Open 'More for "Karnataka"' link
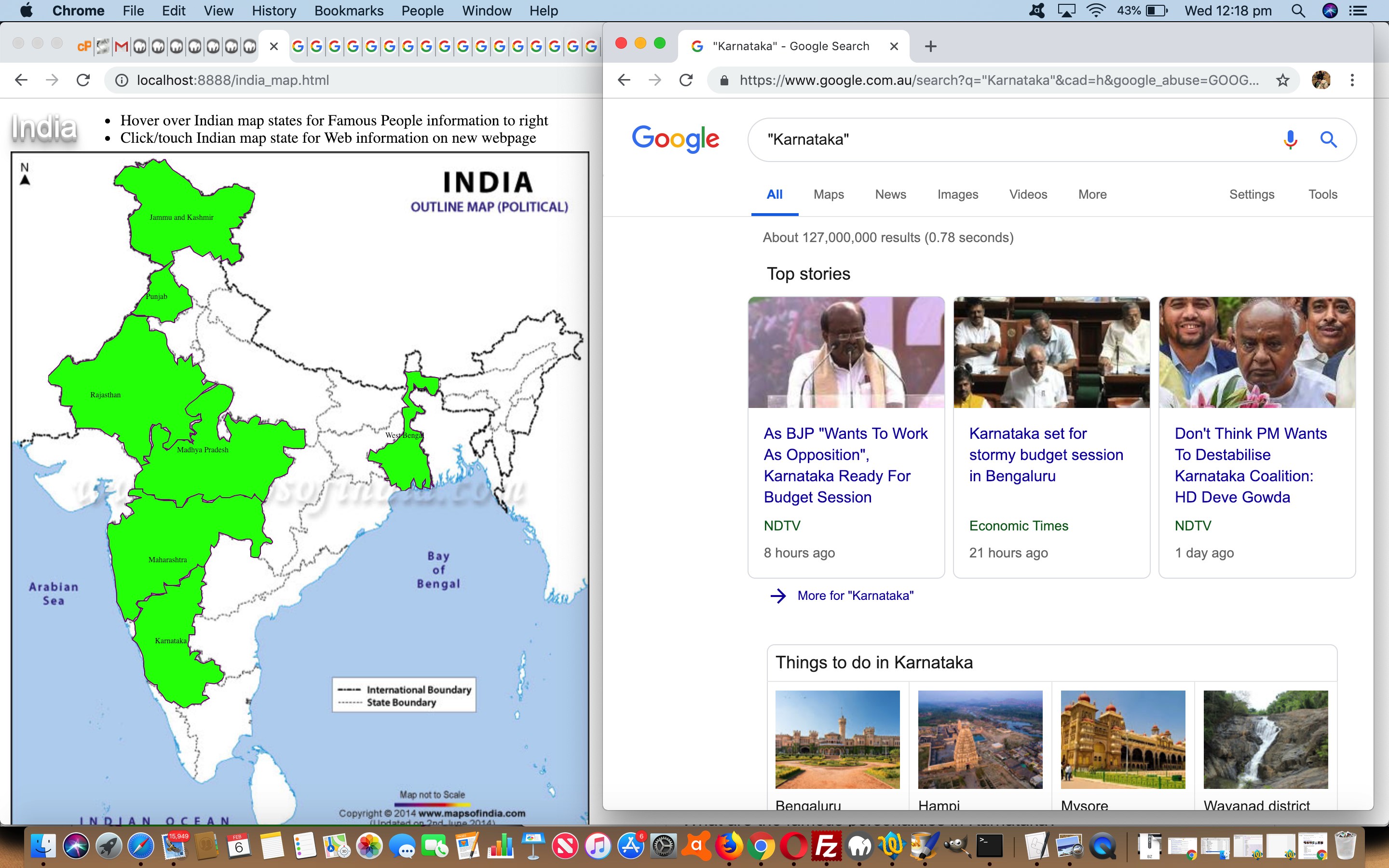Viewport: 1389px width, 868px height. point(855,596)
